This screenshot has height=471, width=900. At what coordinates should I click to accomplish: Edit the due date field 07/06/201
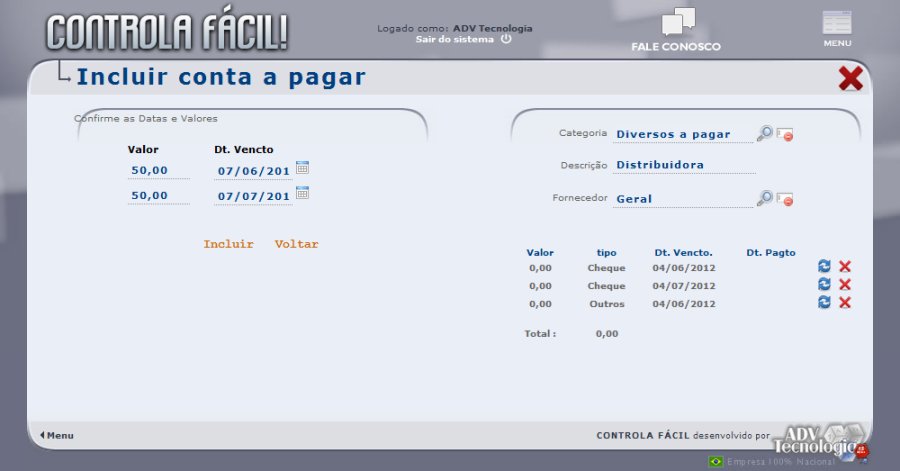pos(254,171)
